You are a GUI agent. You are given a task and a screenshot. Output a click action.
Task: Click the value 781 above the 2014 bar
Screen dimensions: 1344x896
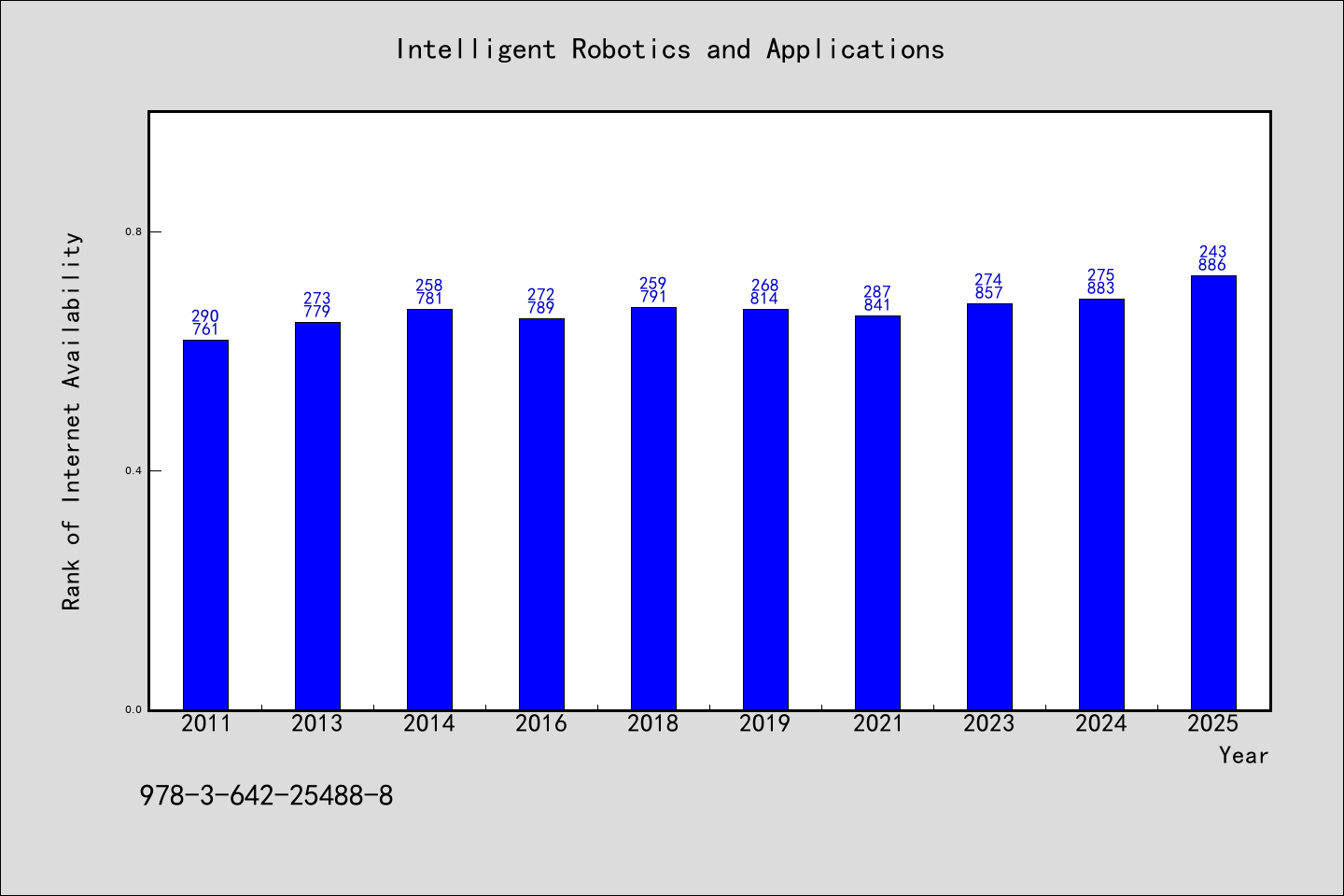click(429, 299)
